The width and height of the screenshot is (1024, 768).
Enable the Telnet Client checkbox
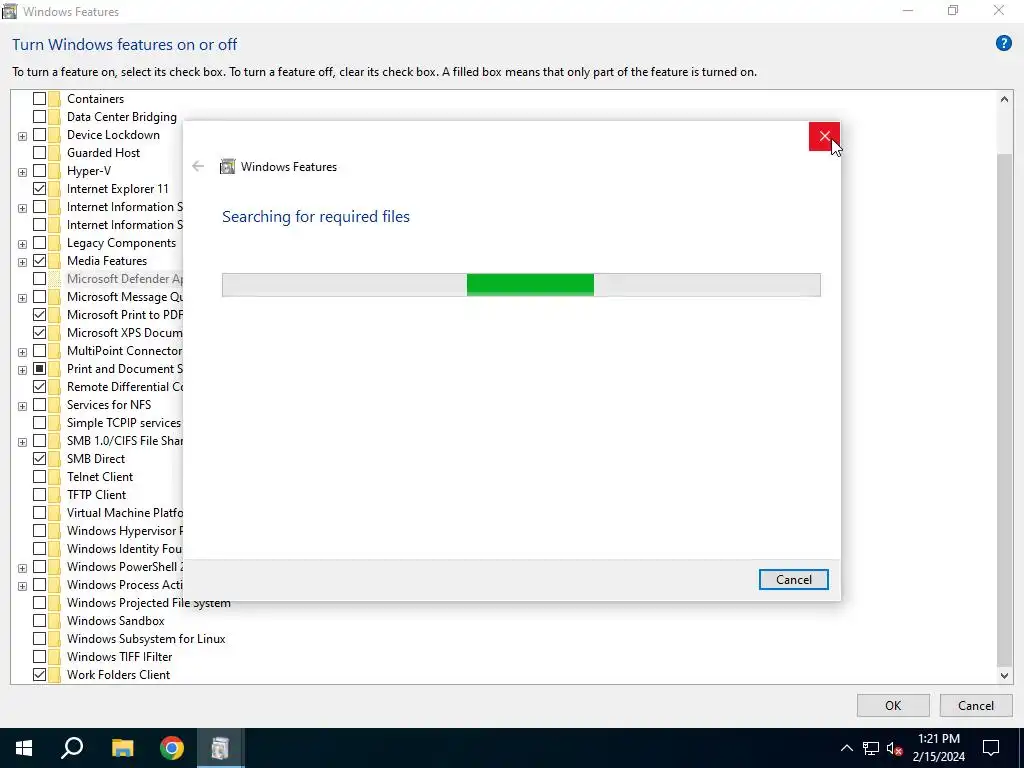(x=39, y=477)
